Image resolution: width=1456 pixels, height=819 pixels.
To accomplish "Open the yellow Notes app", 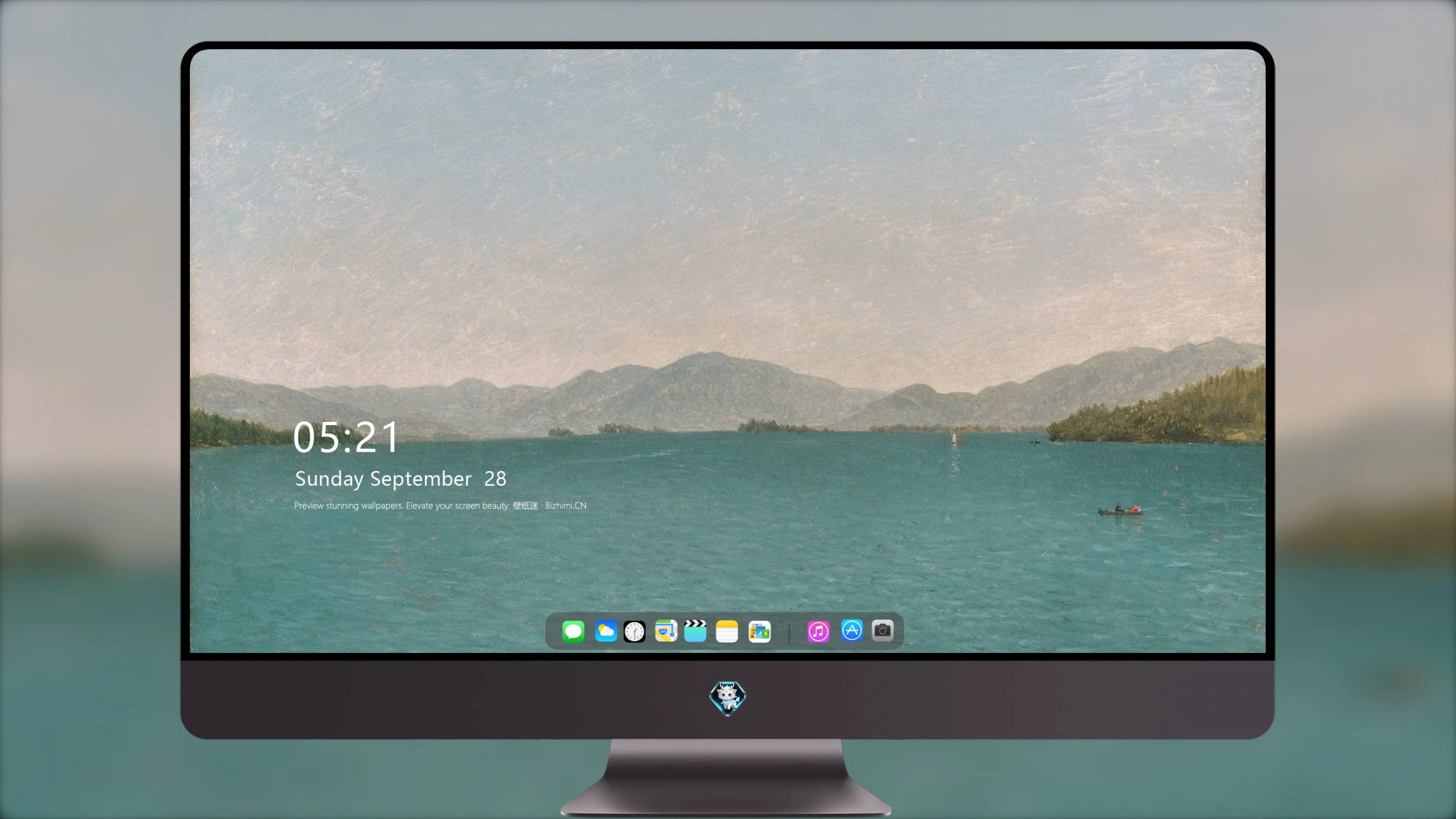I will 727,631.
